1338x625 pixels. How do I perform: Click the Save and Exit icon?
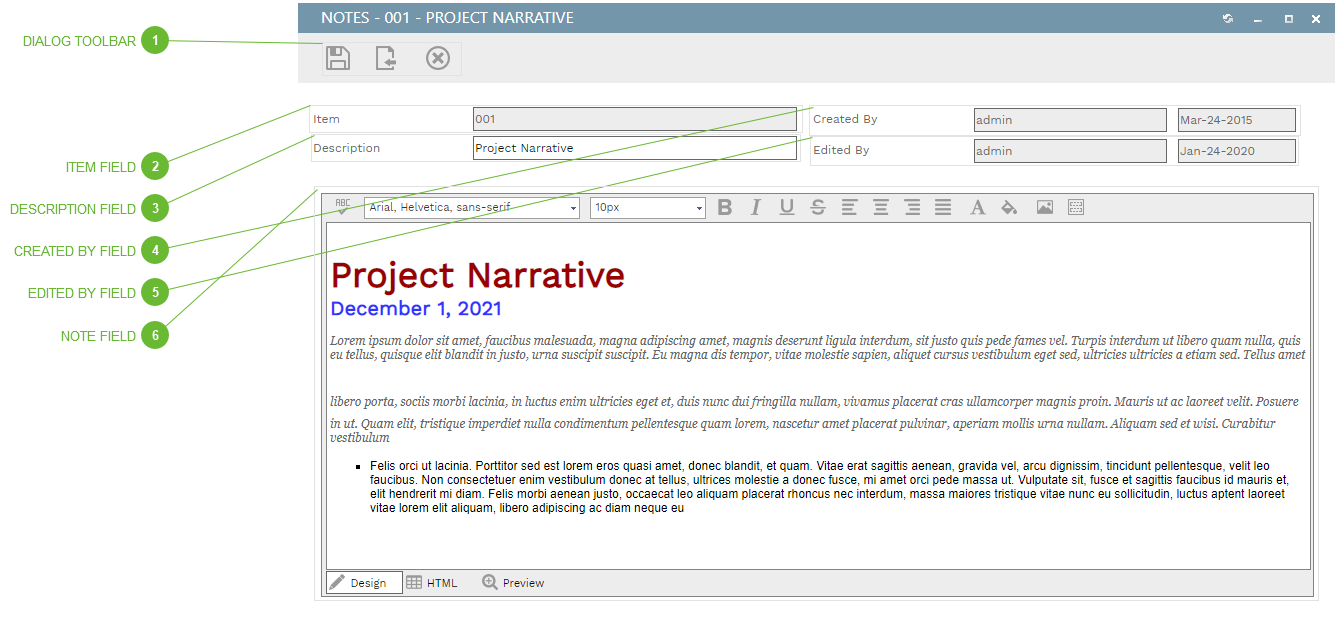[387, 58]
